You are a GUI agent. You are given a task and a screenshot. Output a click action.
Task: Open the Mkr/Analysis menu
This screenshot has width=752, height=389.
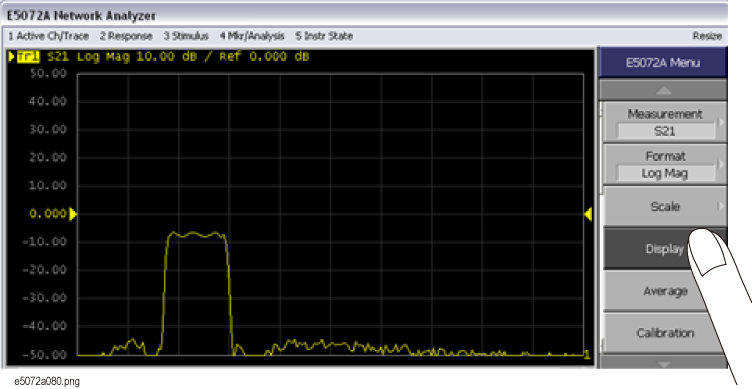[x=252, y=36]
